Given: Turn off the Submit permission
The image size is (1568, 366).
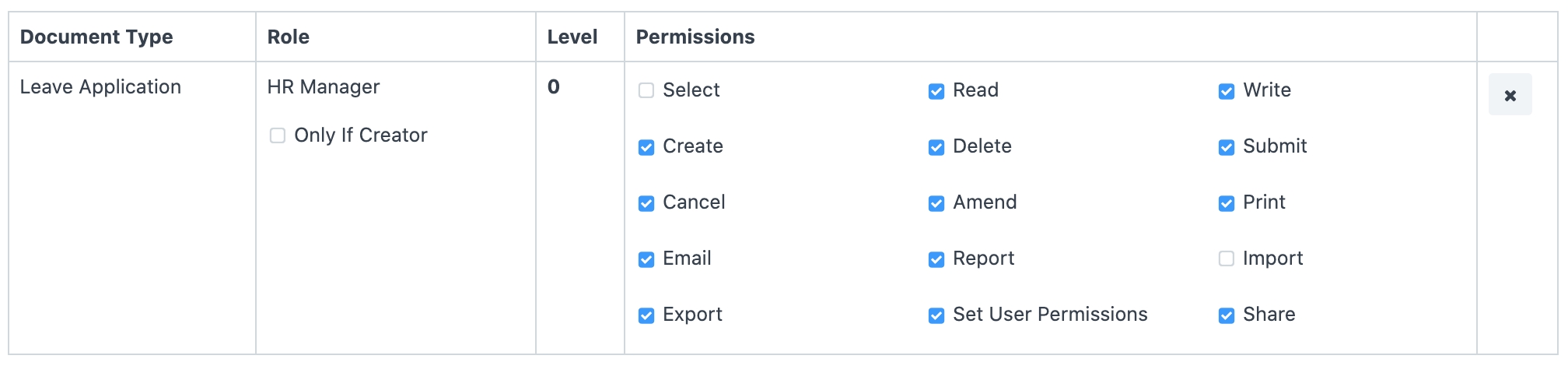Looking at the screenshot, I should click(1227, 147).
